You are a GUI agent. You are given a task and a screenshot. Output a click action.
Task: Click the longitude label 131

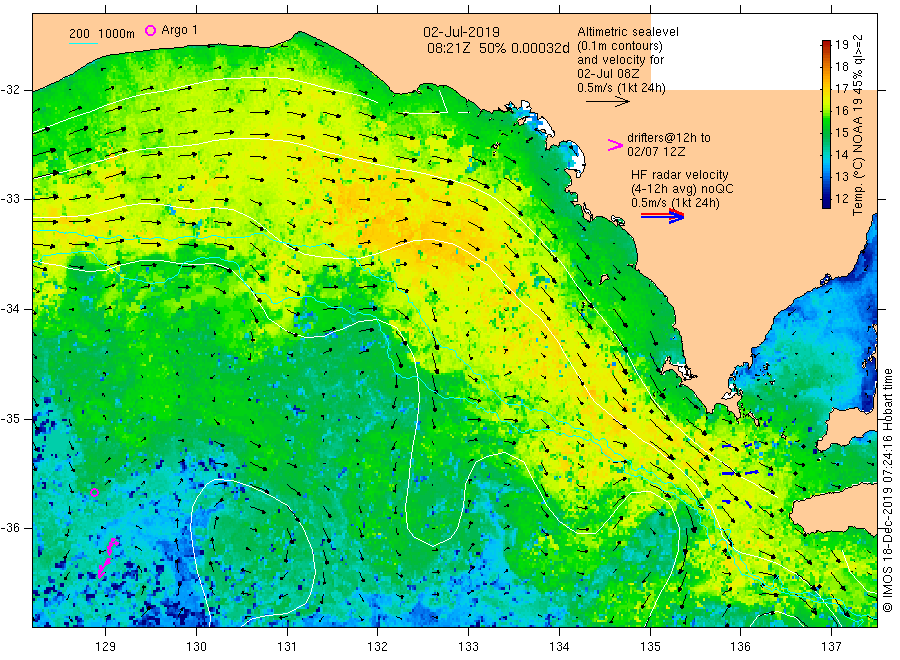point(287,647)
